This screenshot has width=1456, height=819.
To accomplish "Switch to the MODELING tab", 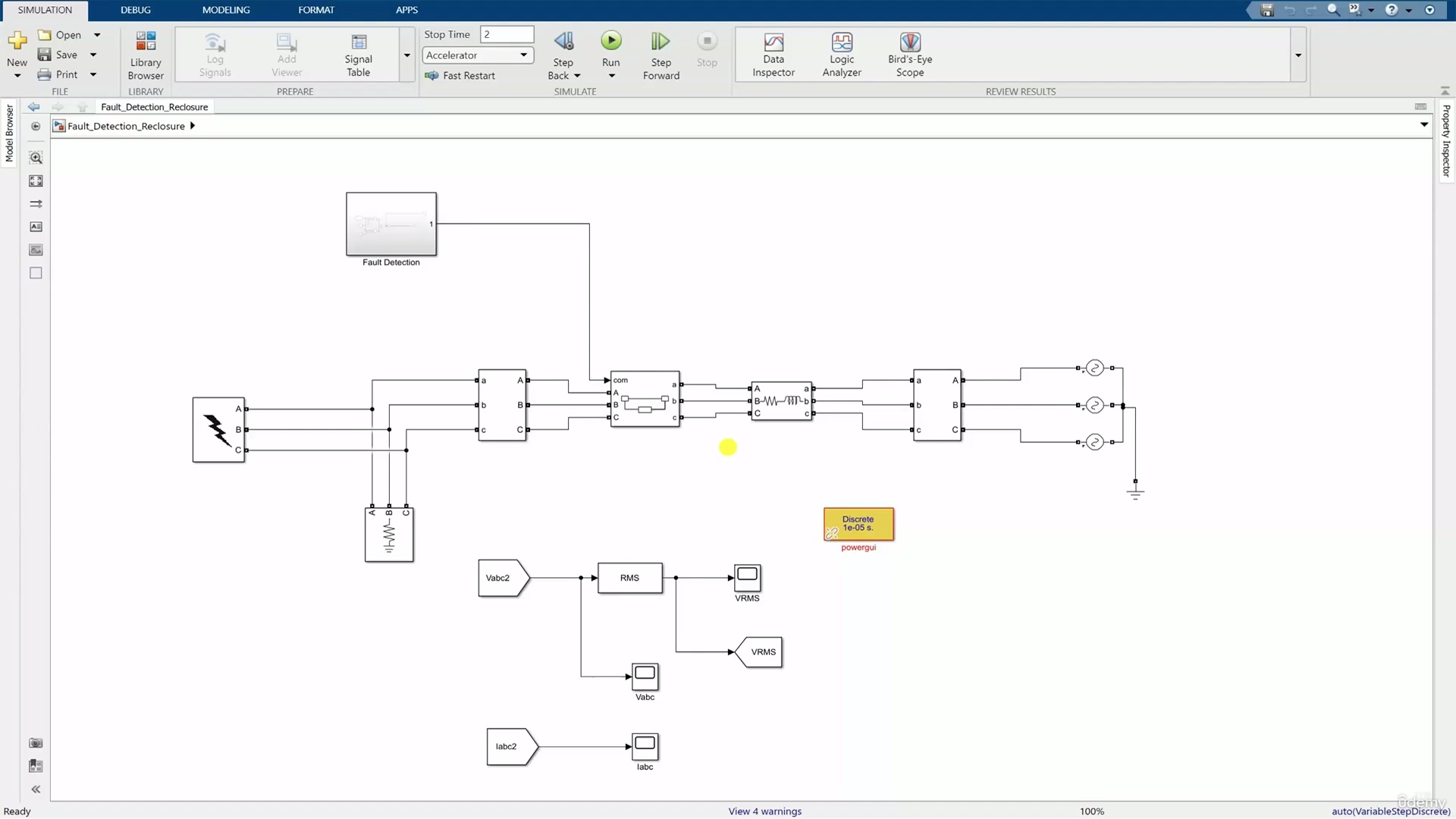I will pos(225,10).
